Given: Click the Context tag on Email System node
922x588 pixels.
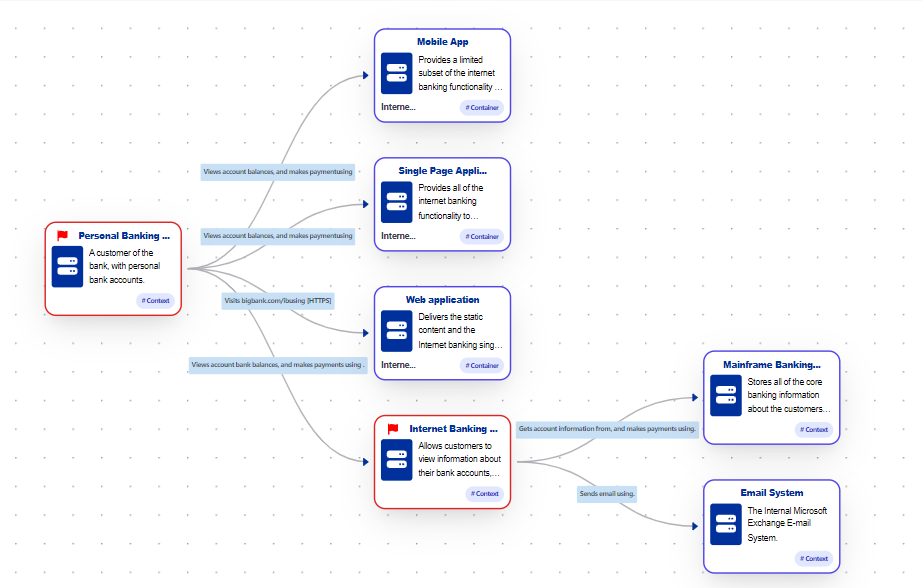Looking at the screenshot, I should point(814,559).
